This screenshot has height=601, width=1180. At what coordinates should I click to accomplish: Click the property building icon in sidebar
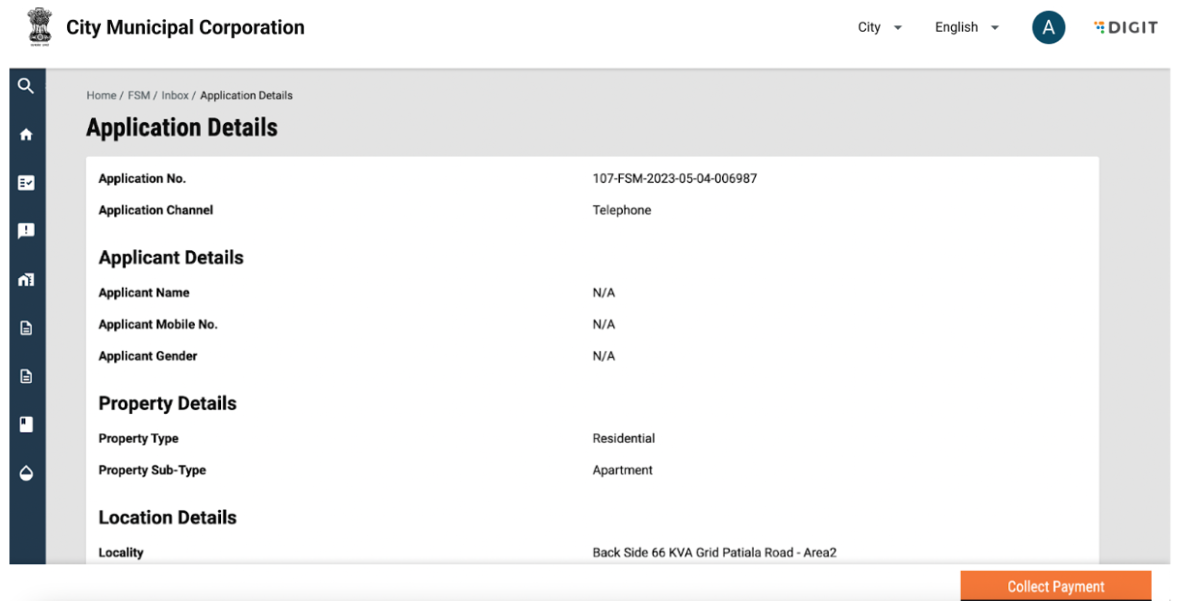(x=26, y=280)
